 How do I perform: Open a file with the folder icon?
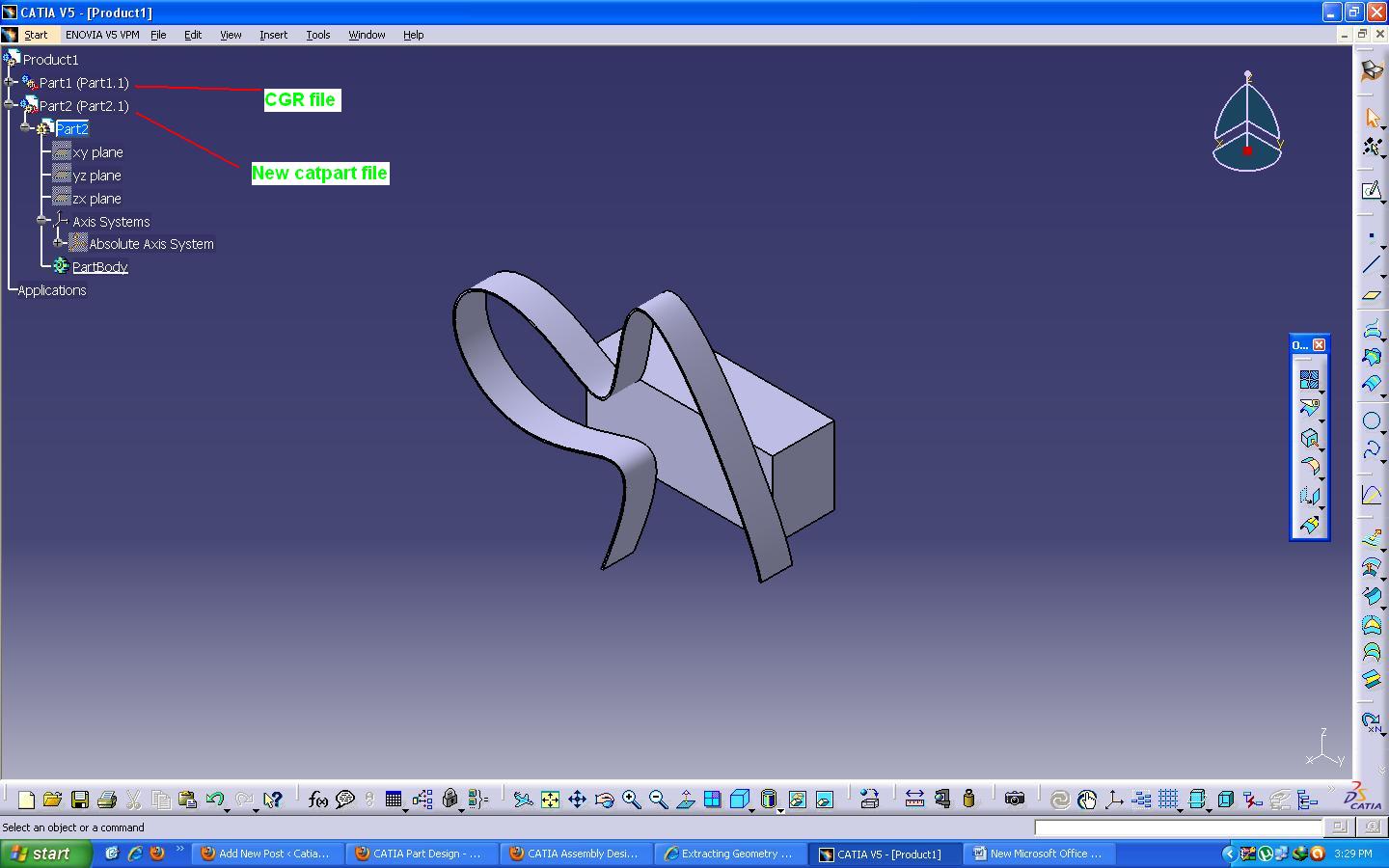pyautogui.click(x=52, y=800)
